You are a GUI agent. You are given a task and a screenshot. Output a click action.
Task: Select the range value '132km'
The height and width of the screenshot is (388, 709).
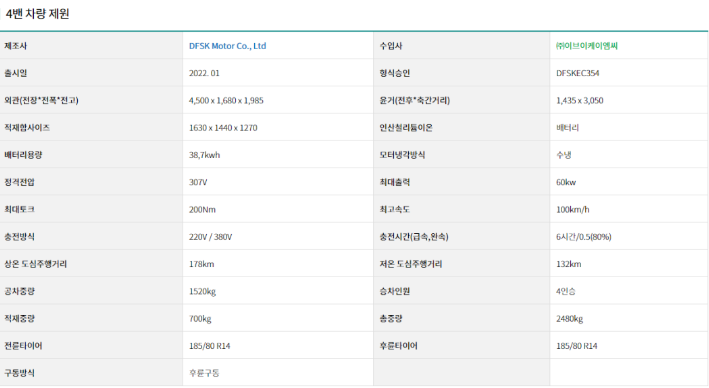click(569, 264)
